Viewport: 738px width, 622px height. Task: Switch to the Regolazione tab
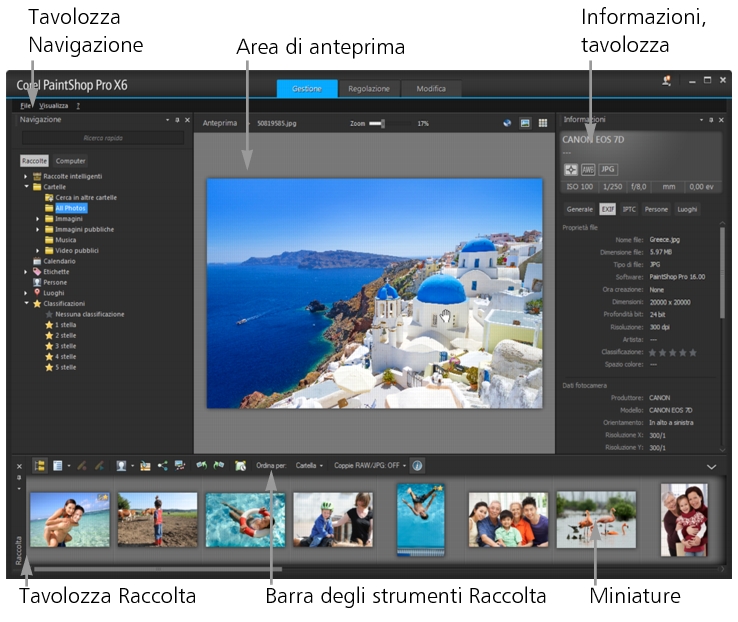tap(368, 89)
